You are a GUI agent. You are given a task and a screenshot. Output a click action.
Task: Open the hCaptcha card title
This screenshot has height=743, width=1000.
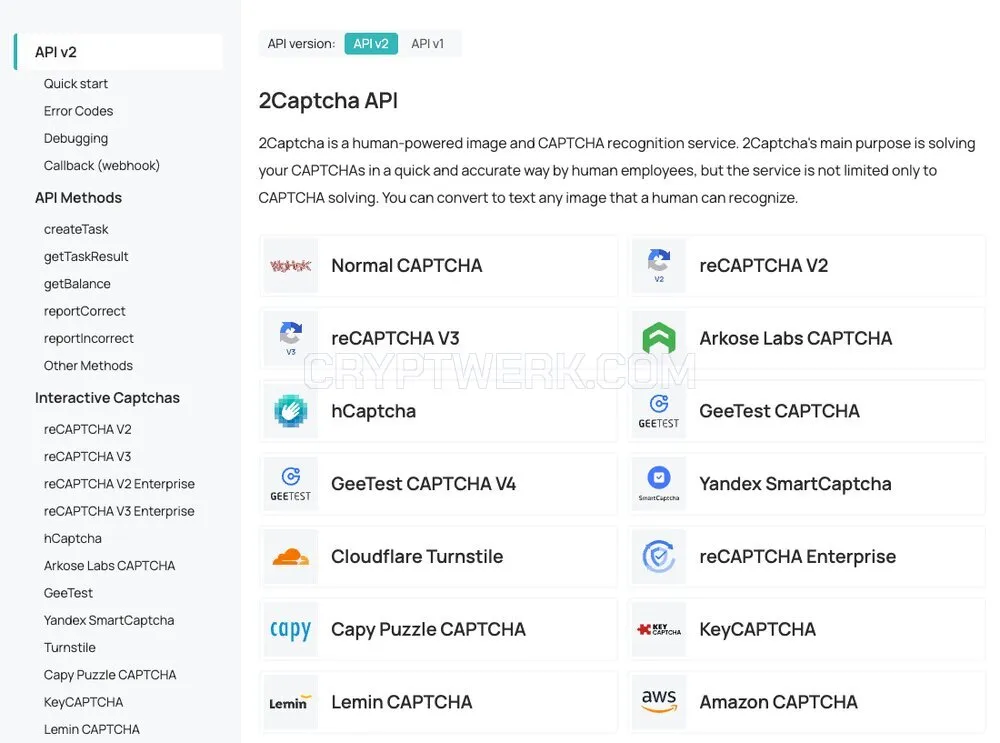click(374, 411)
